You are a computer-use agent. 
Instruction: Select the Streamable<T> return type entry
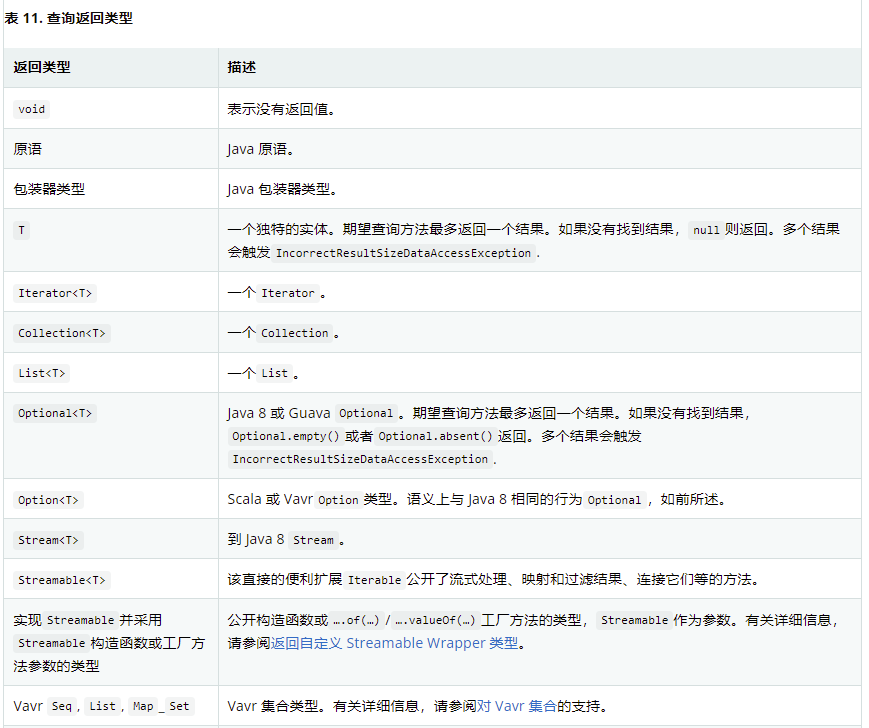tap(60, 579)
